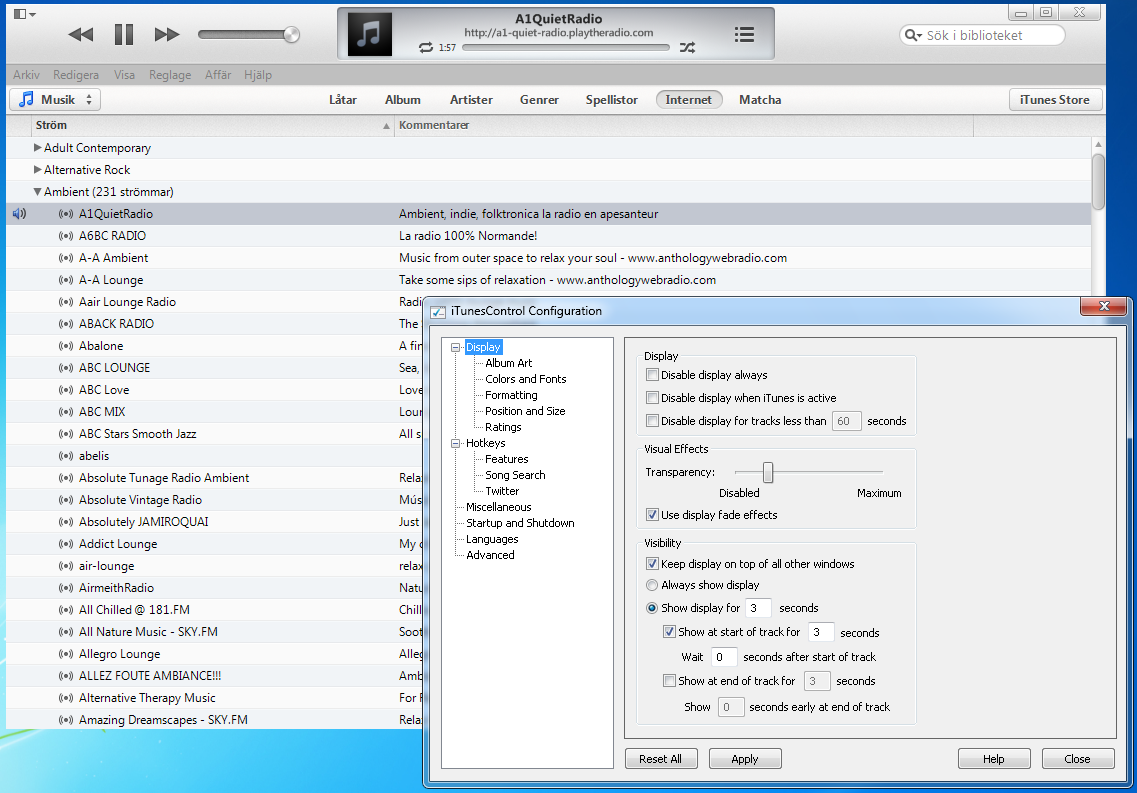
Task: Select the ABC MIX stream icon
Action: (66, 412)
